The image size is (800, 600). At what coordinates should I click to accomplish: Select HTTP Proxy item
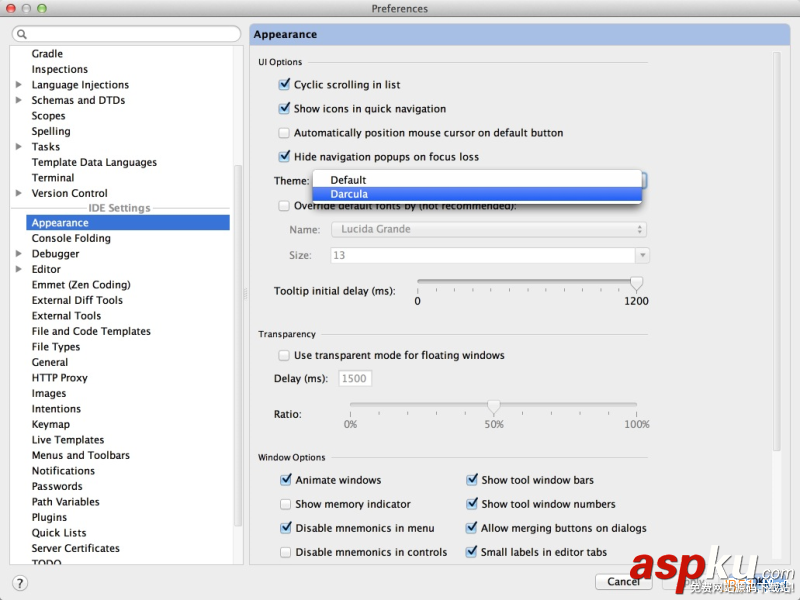pyautogui.click(x=60, y=378)
